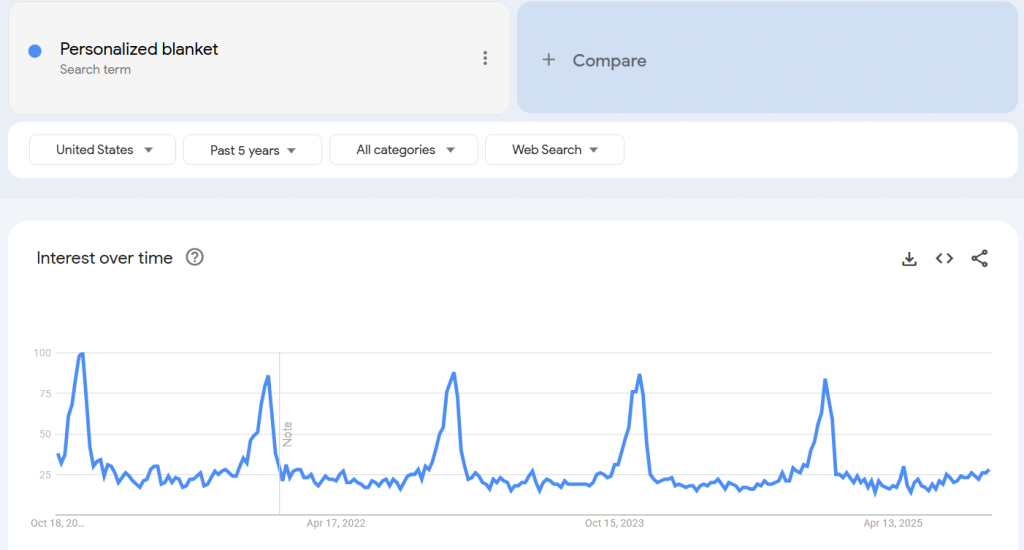Open the Web Search type dropdown
The height and width of the screenshot is (550, 1024).
click(x=554, y=150)
